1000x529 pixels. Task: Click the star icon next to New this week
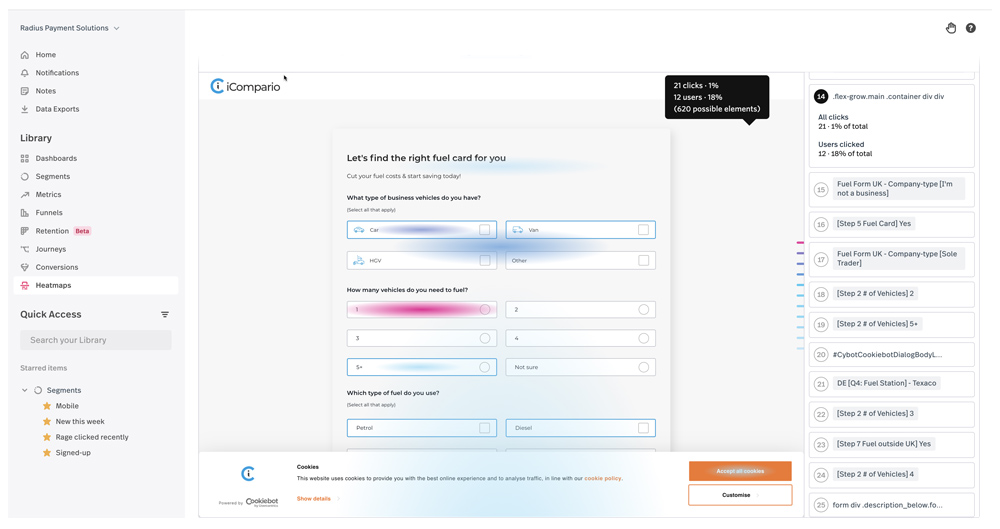point(47,422)
